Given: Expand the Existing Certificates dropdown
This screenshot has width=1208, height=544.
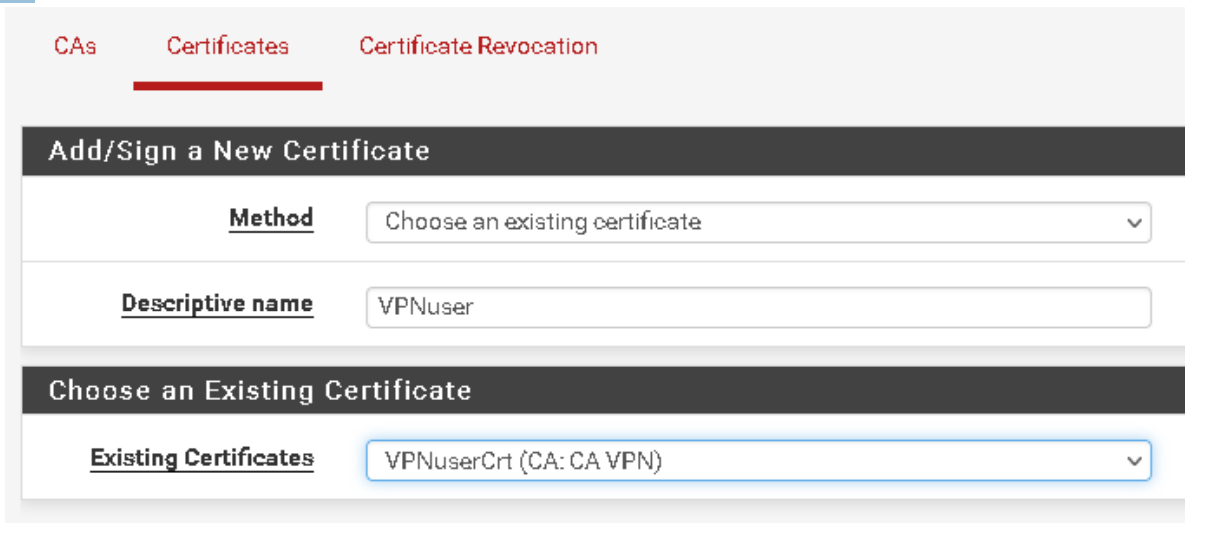Looking at the screenshot, I should (x=758, y=461).
